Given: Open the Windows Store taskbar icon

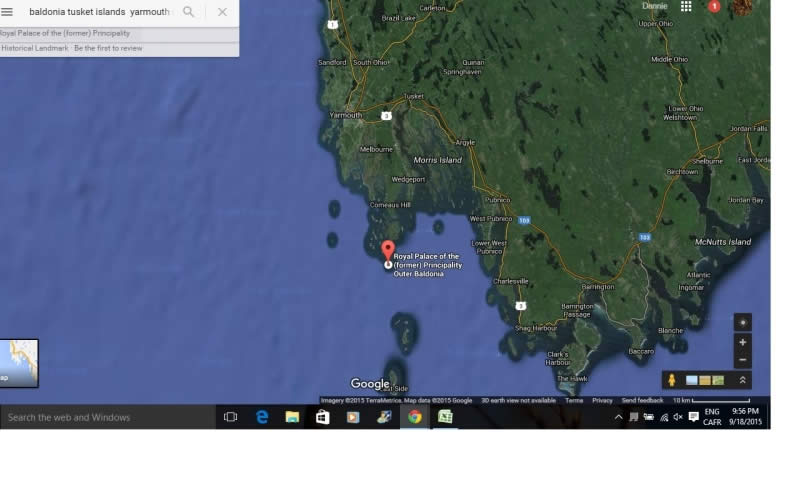Looking at the screenshot, I should click(322, 417).
